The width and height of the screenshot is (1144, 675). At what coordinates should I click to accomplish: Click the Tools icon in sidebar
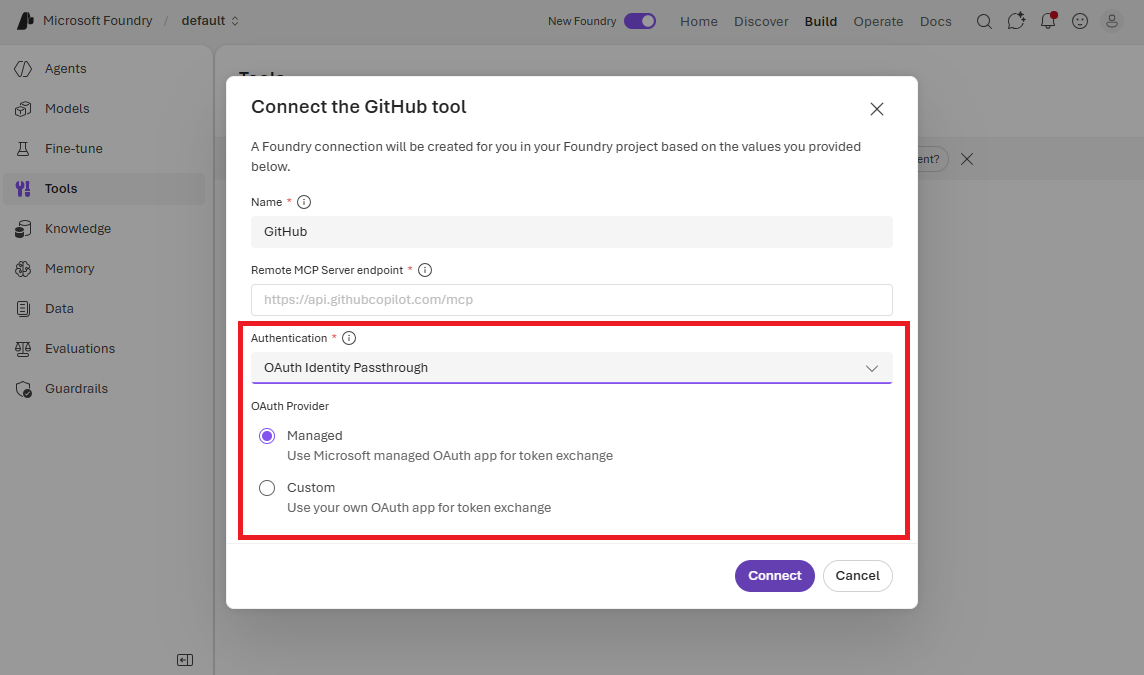(23, 189)
